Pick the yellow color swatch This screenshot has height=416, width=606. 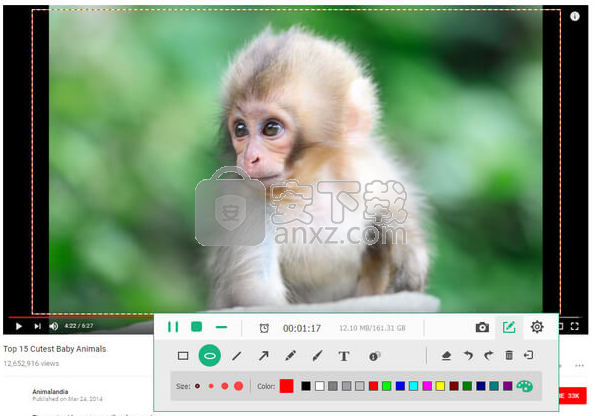coord(440,386)
